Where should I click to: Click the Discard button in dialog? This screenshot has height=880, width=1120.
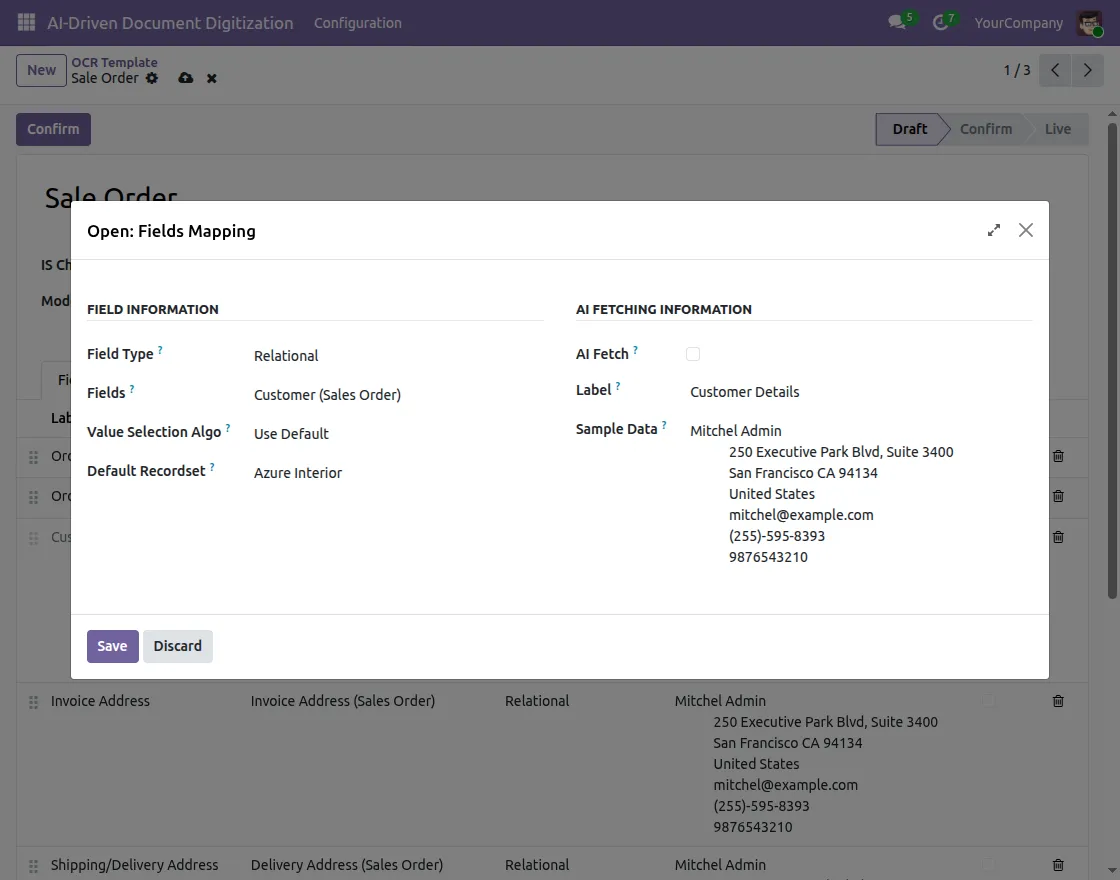point(178,646)
